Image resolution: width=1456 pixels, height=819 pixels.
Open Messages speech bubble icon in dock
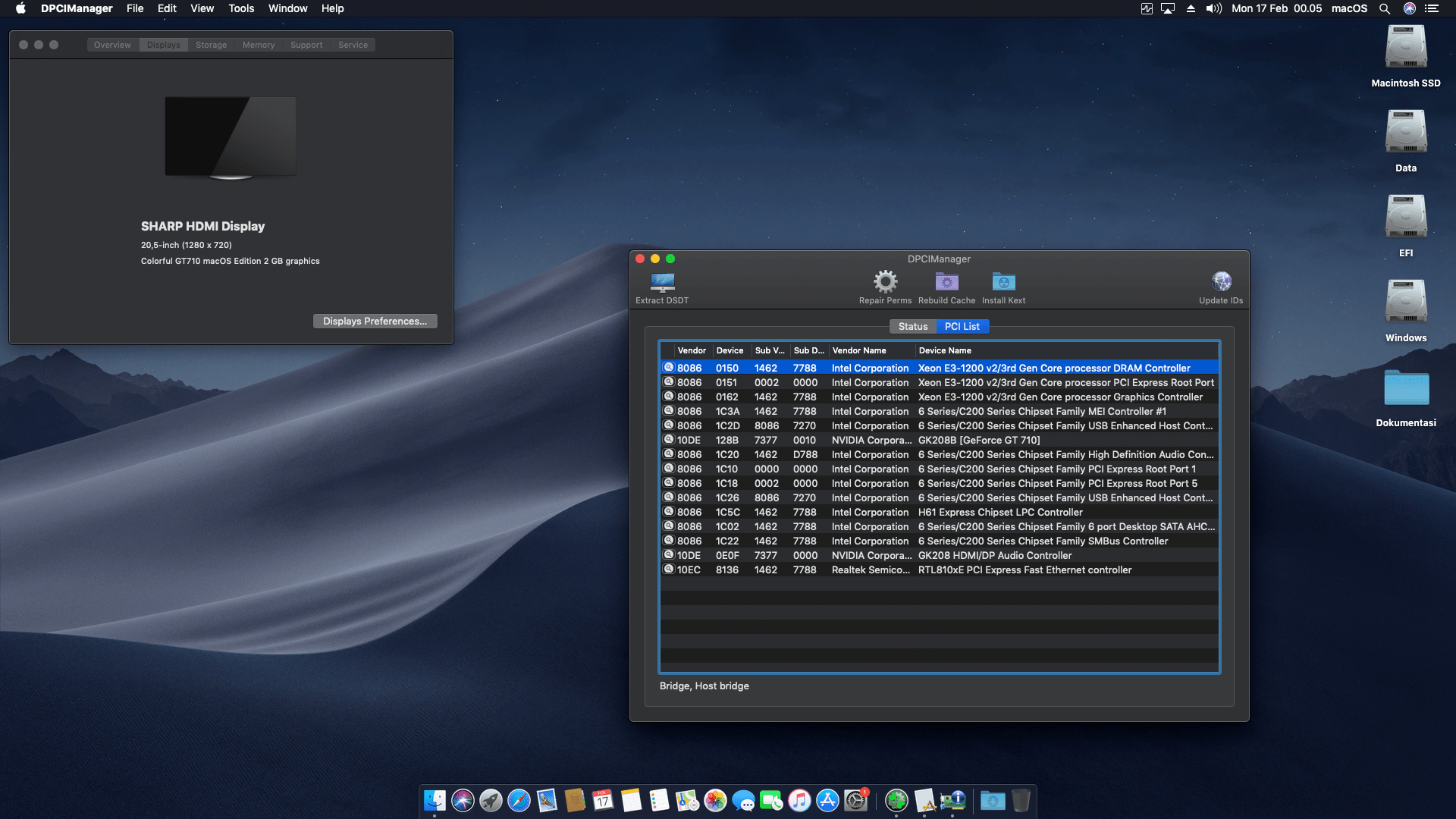(x=743, y=800)
